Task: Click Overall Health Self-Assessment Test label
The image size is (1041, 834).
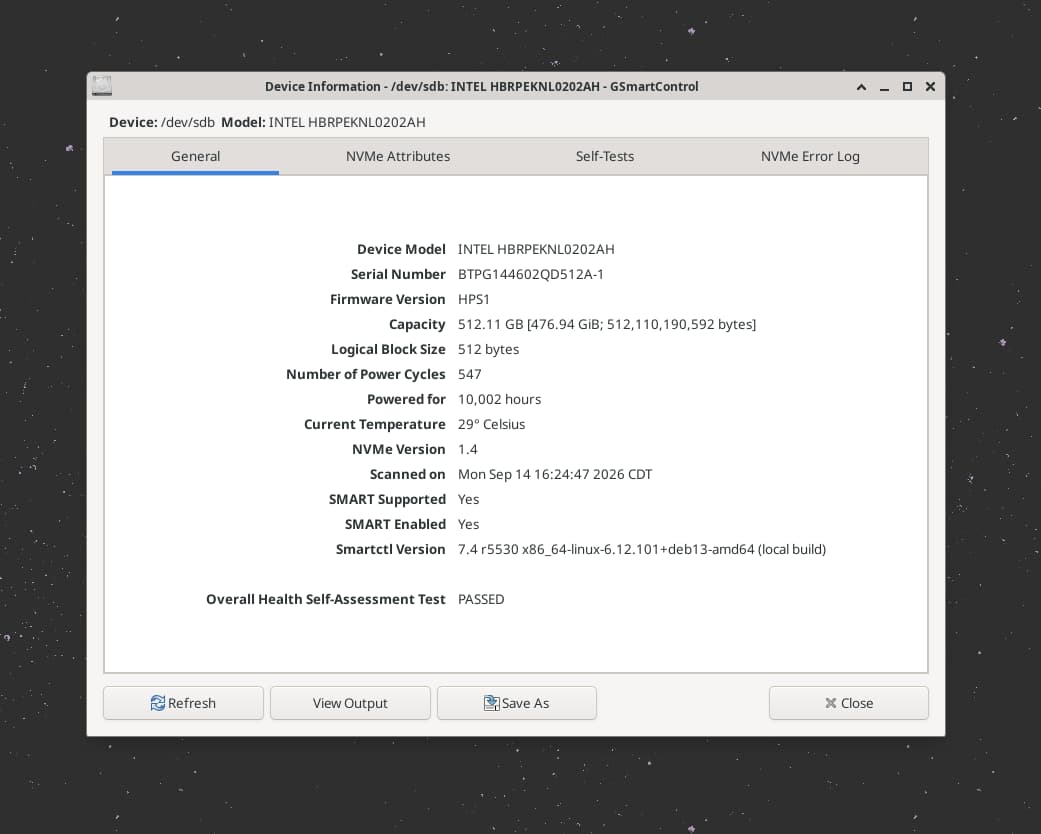Action: [x=325, y=599]
